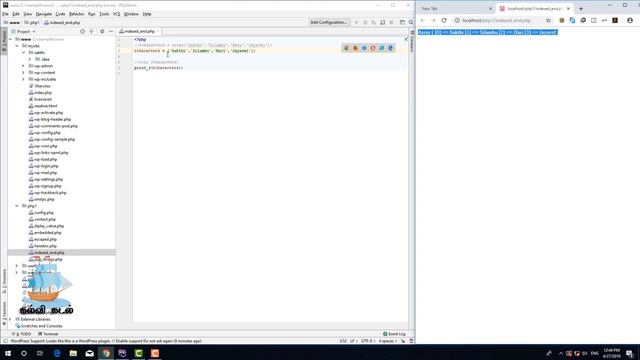Click the Search Everywhere magnifier icon

click(x=411, y=22)
